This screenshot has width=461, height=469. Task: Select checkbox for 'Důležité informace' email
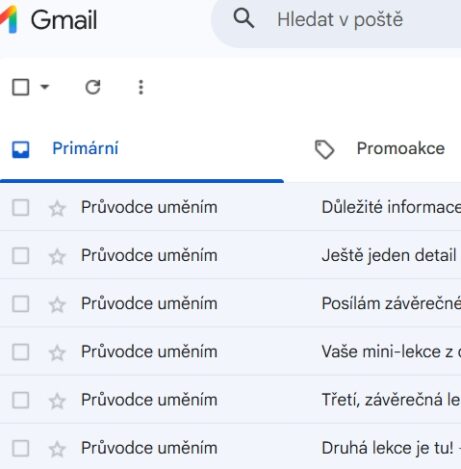[21, 208]
